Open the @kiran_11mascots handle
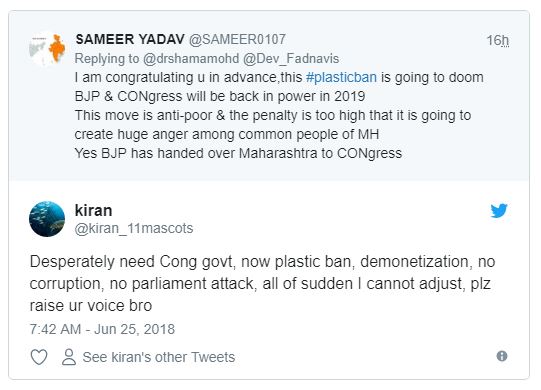This screenshot has height=390, width=541. pyautogui.click(x=134, y=228)
